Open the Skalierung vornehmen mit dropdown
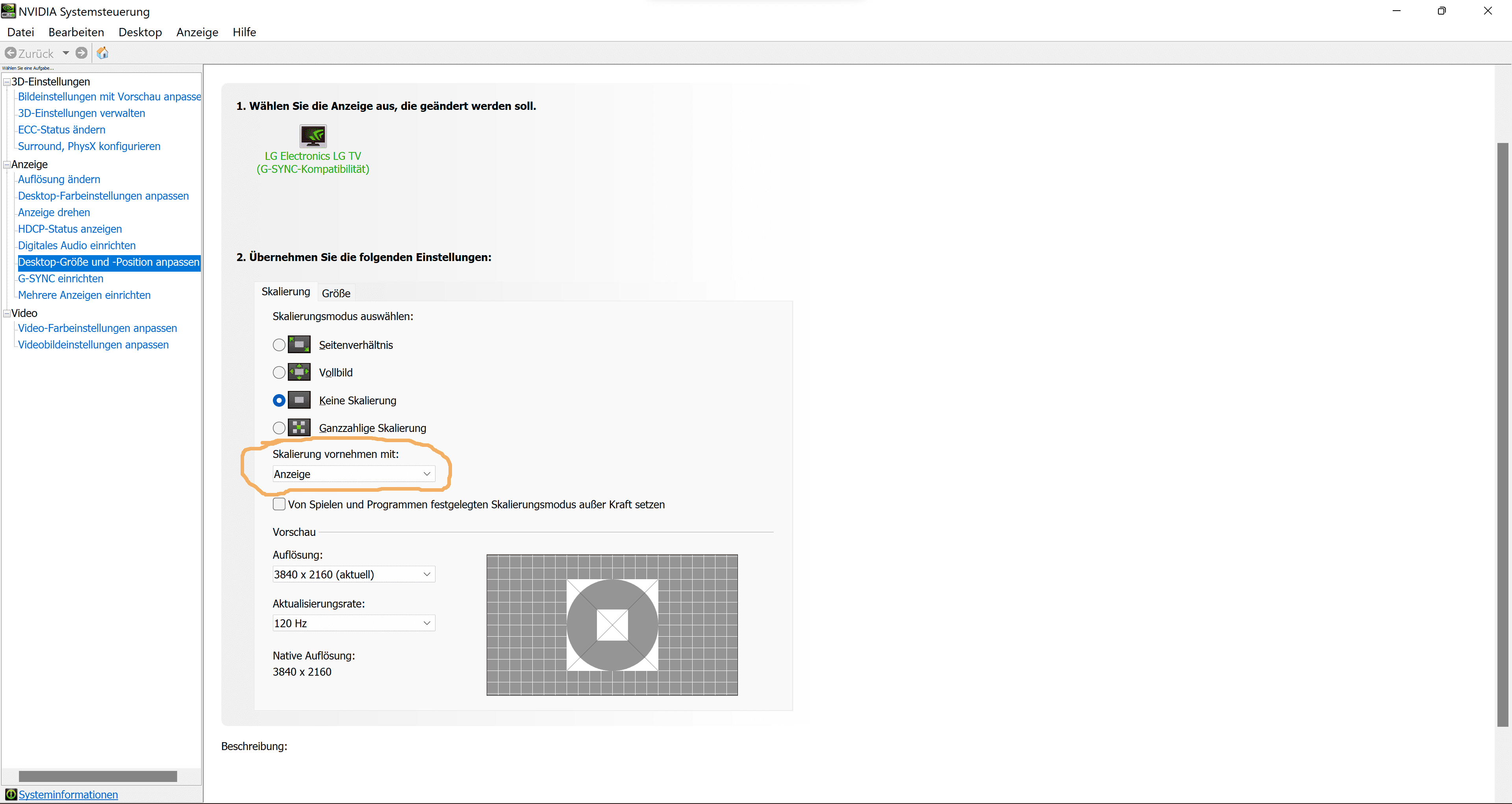The image size is (1512, 804). point(354,474)
